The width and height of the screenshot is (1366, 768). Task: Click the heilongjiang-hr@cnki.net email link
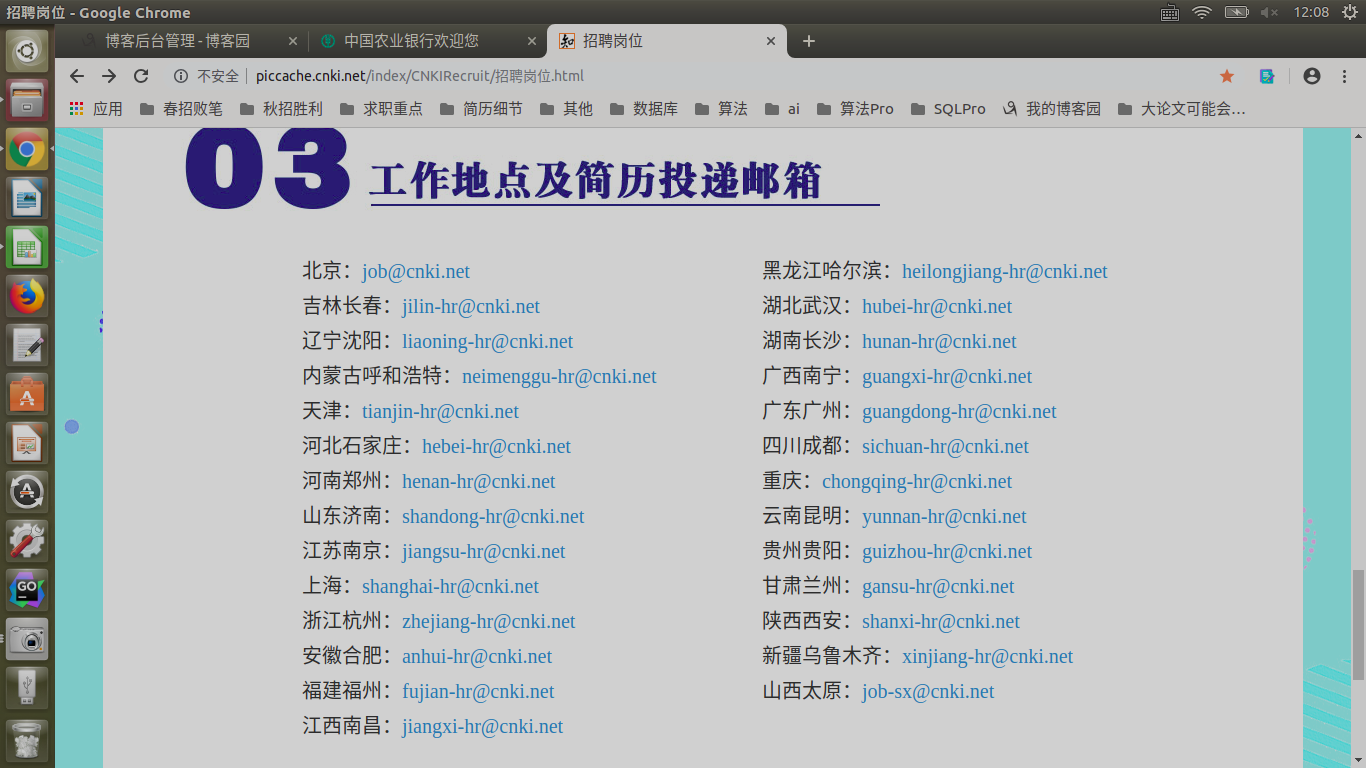coord(1005,271)
